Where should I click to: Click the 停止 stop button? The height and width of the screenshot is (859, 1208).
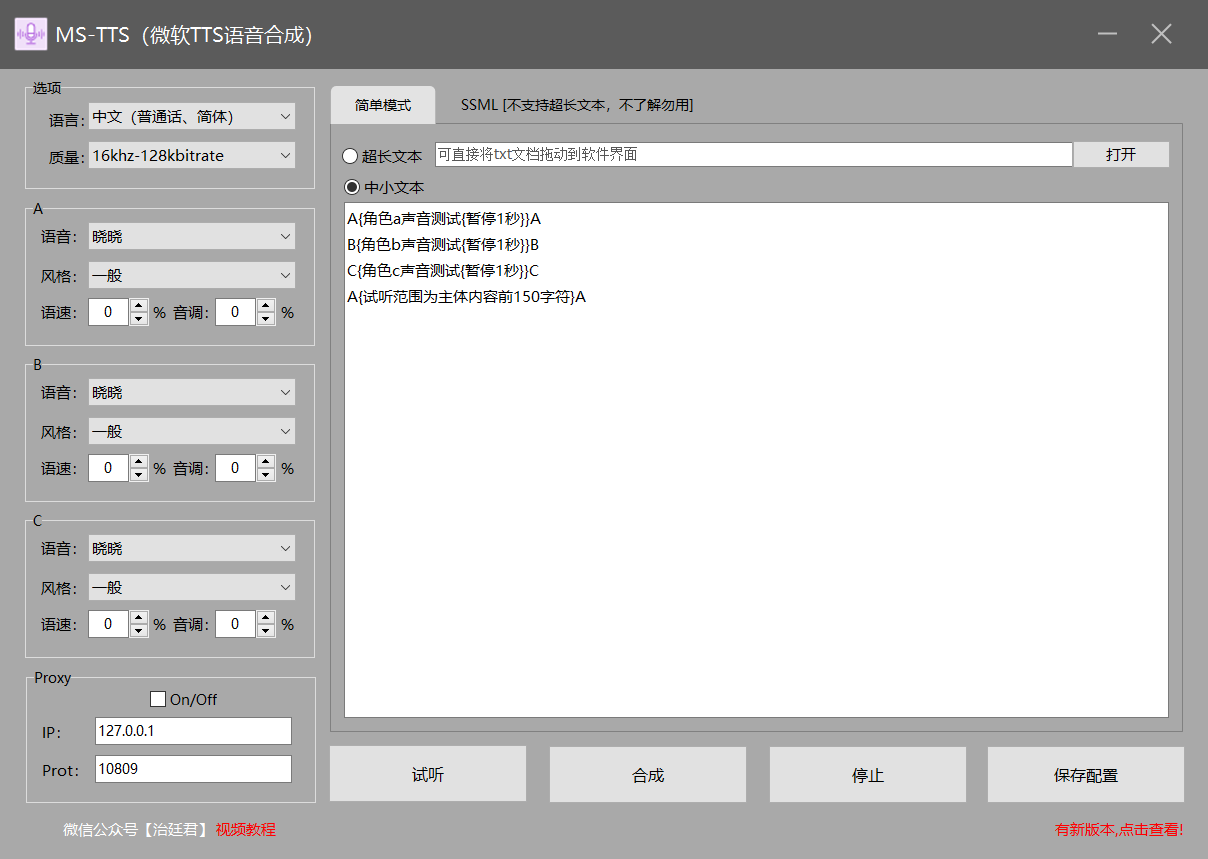point(867,775)
